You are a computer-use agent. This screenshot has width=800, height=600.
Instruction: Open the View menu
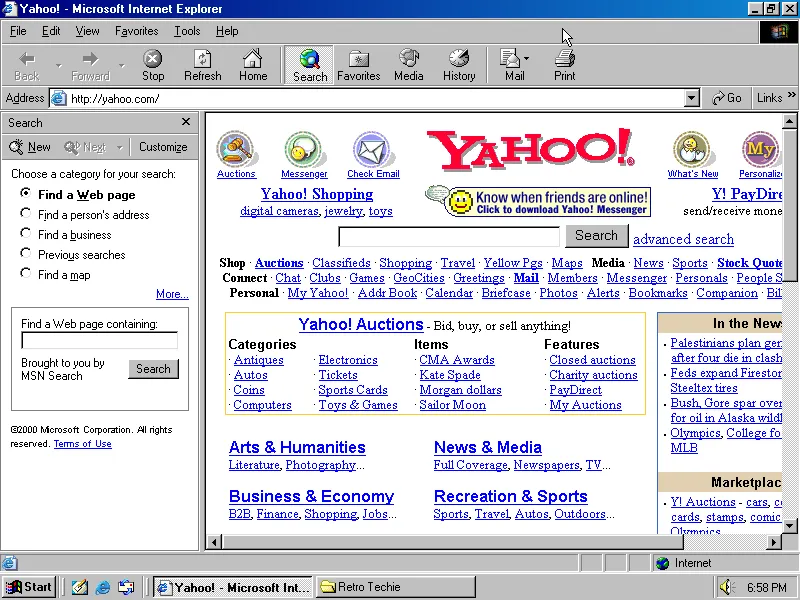(87, 30)
